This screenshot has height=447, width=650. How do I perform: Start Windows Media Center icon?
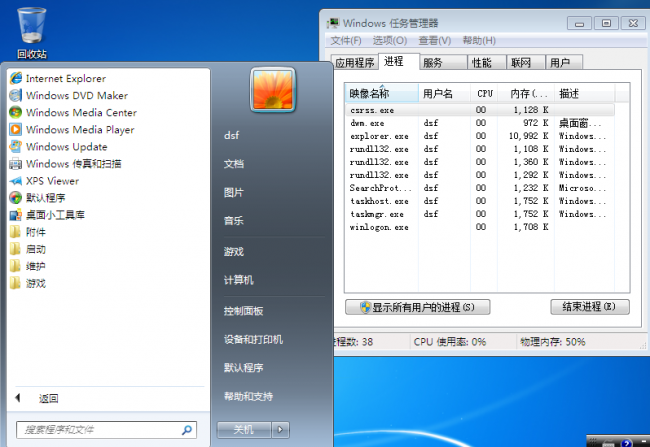click(x=16, y=112)
